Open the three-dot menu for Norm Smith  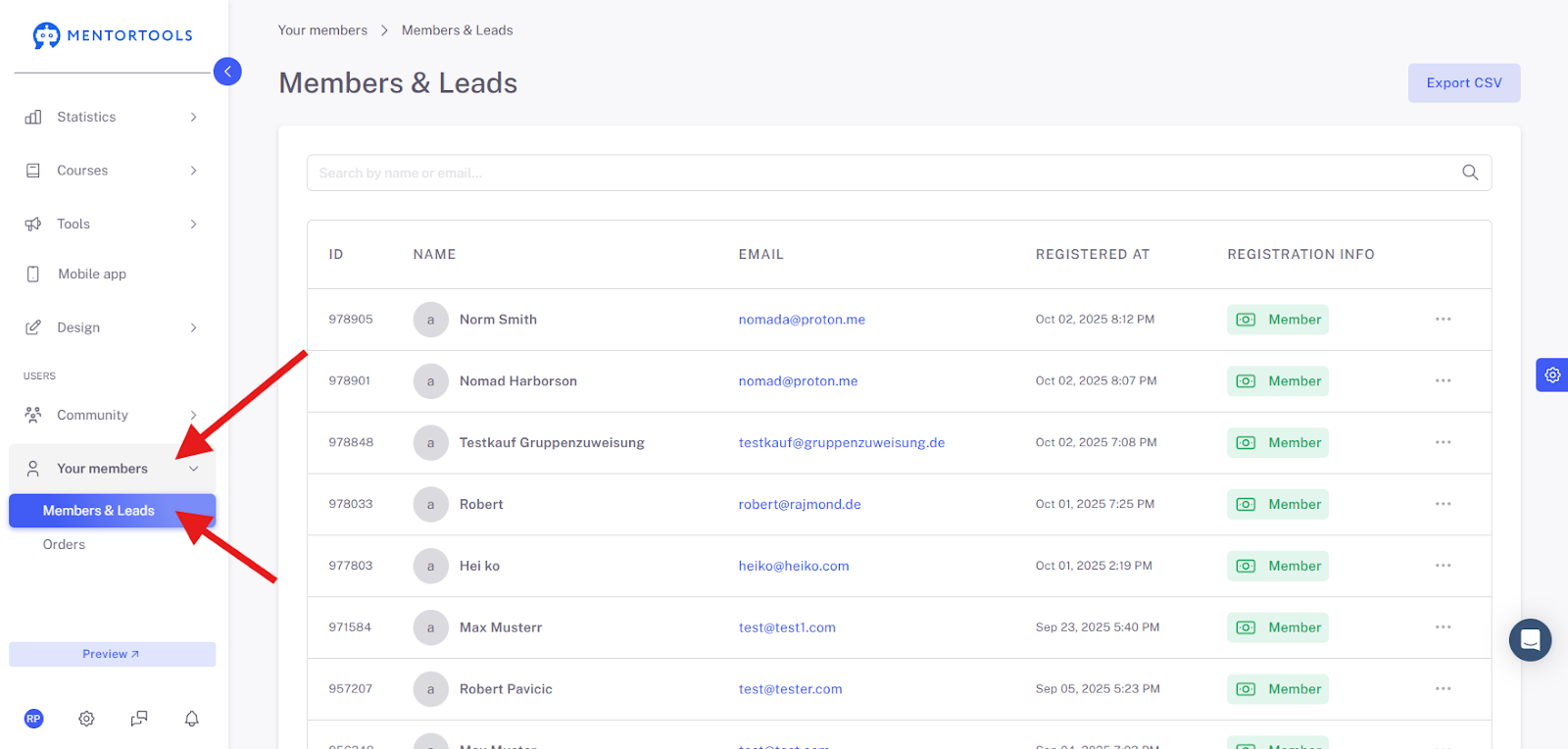point(1444,320)
